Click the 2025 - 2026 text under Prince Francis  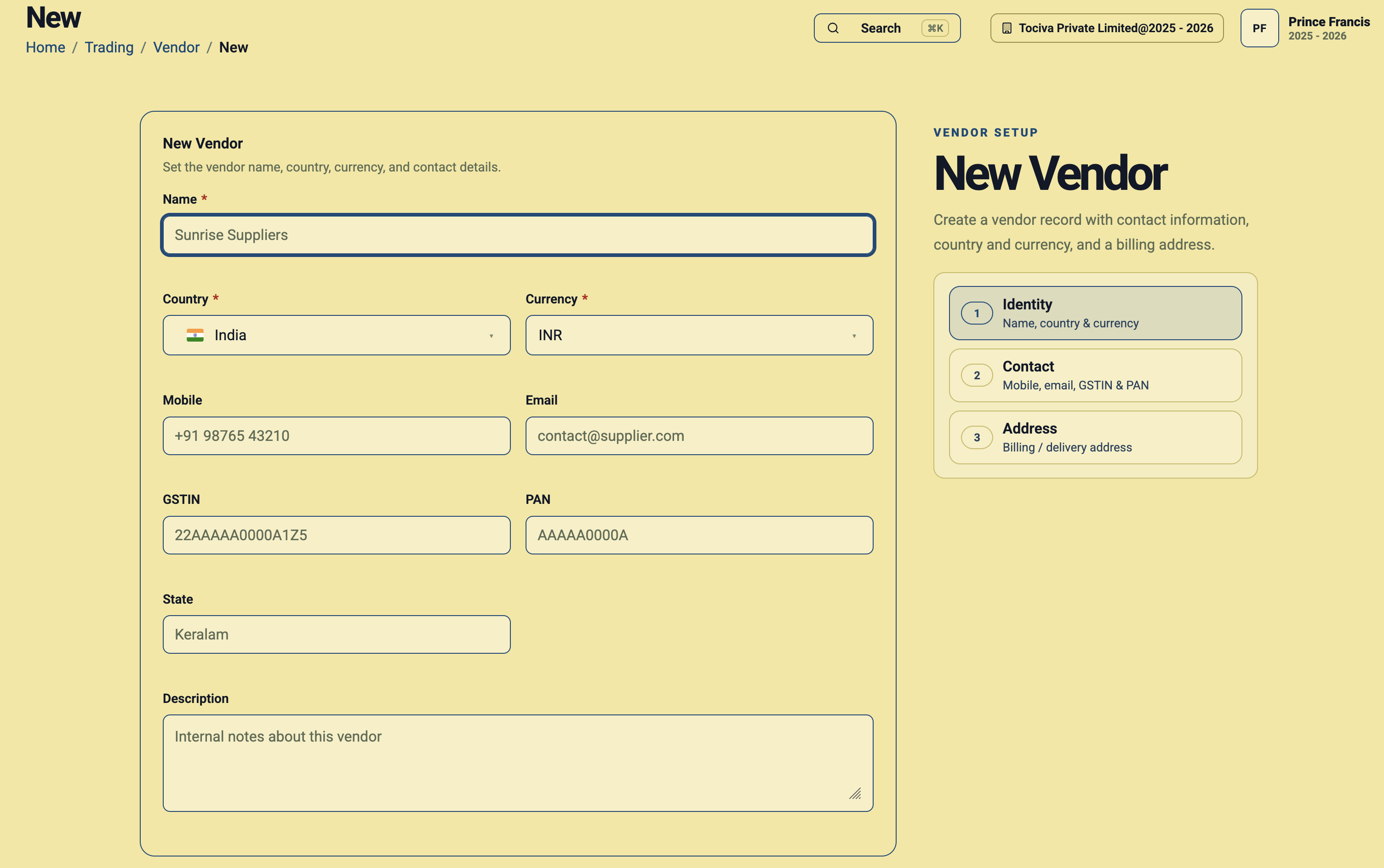1317,36
